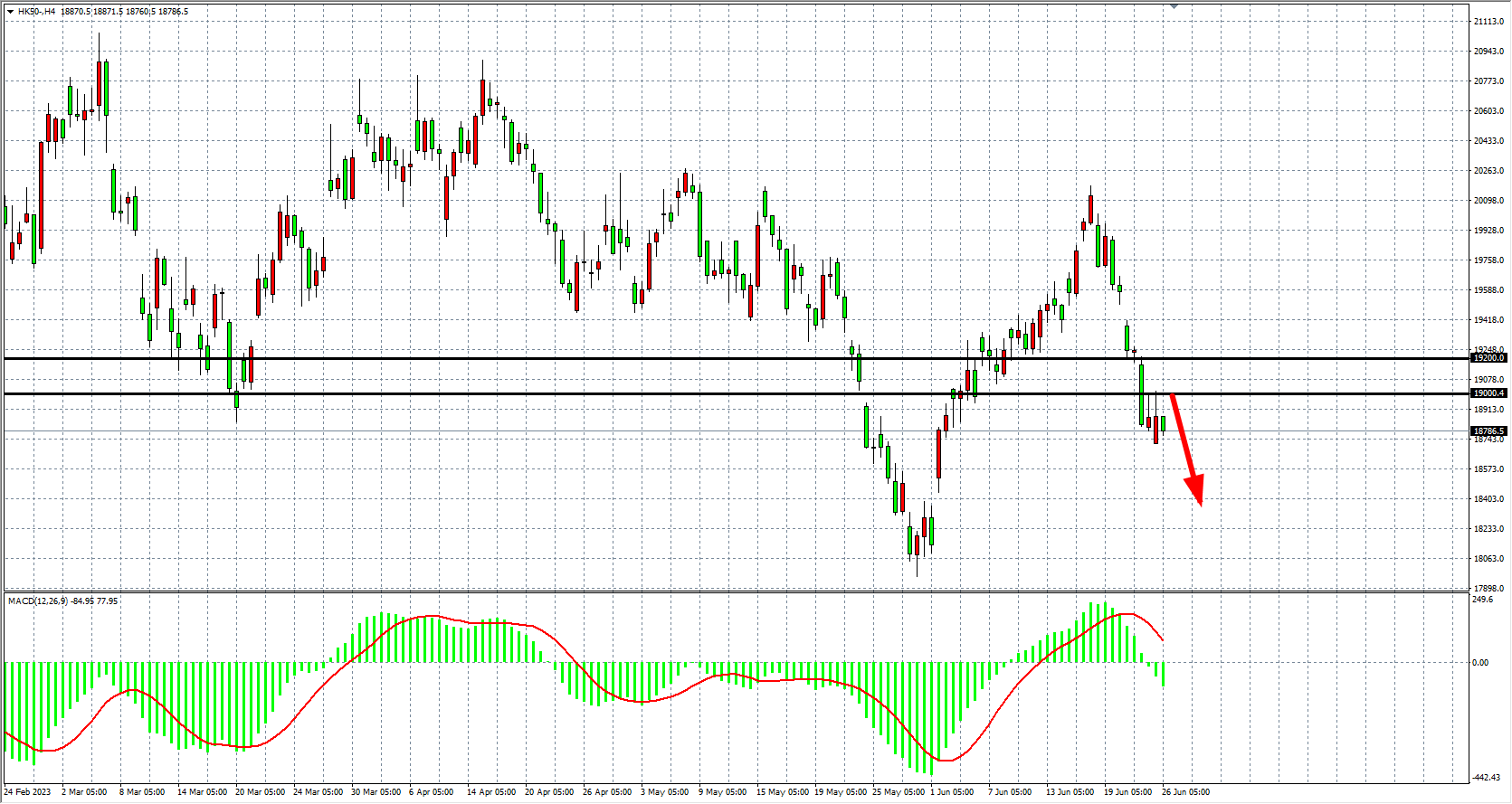Select the red downward arrow drawing
Screen dimensions: 1512x804
[1187, 449]
